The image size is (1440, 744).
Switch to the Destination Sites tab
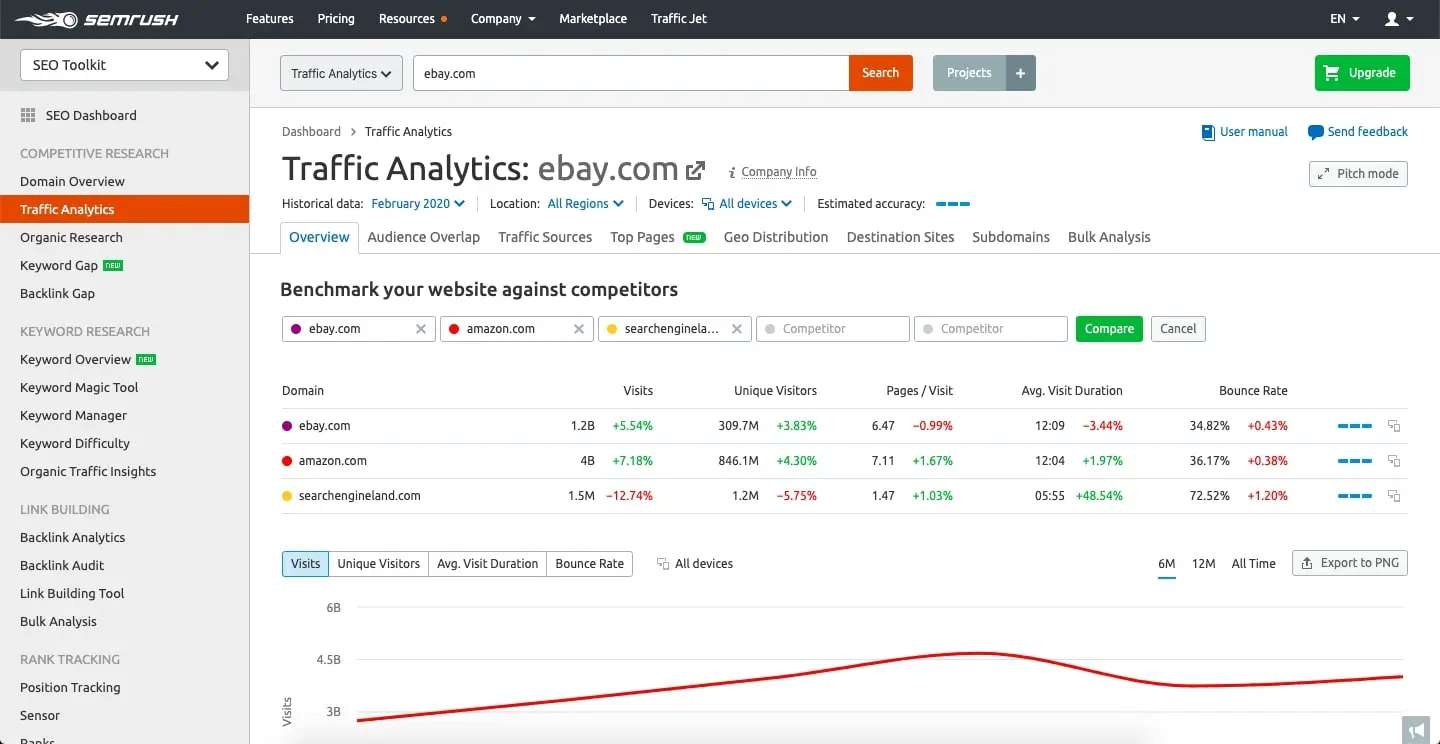[900, 238]
